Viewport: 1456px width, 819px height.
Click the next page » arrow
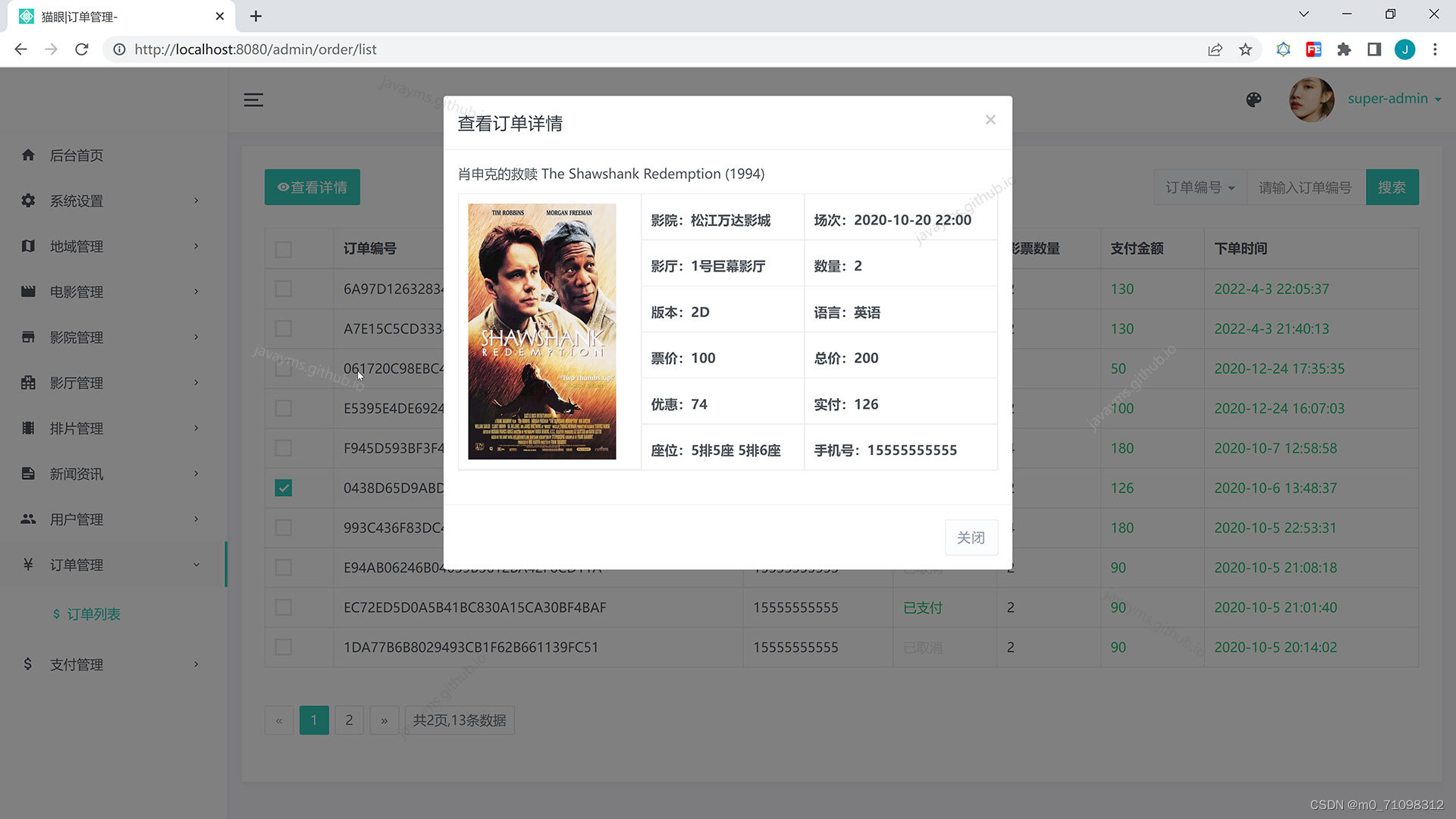[x=384, y=720]
